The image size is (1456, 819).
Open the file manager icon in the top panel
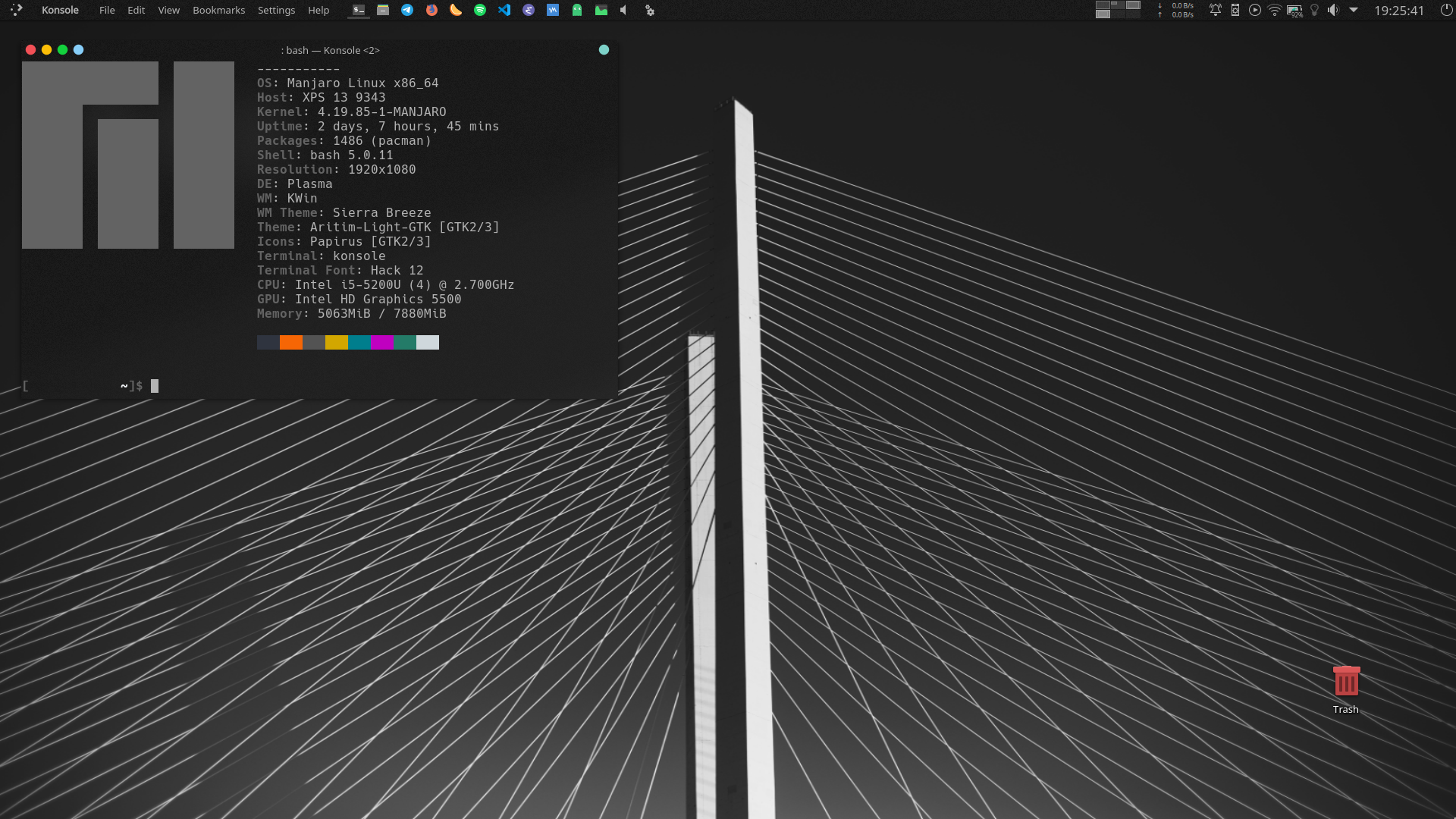click(x=383, y=10)
